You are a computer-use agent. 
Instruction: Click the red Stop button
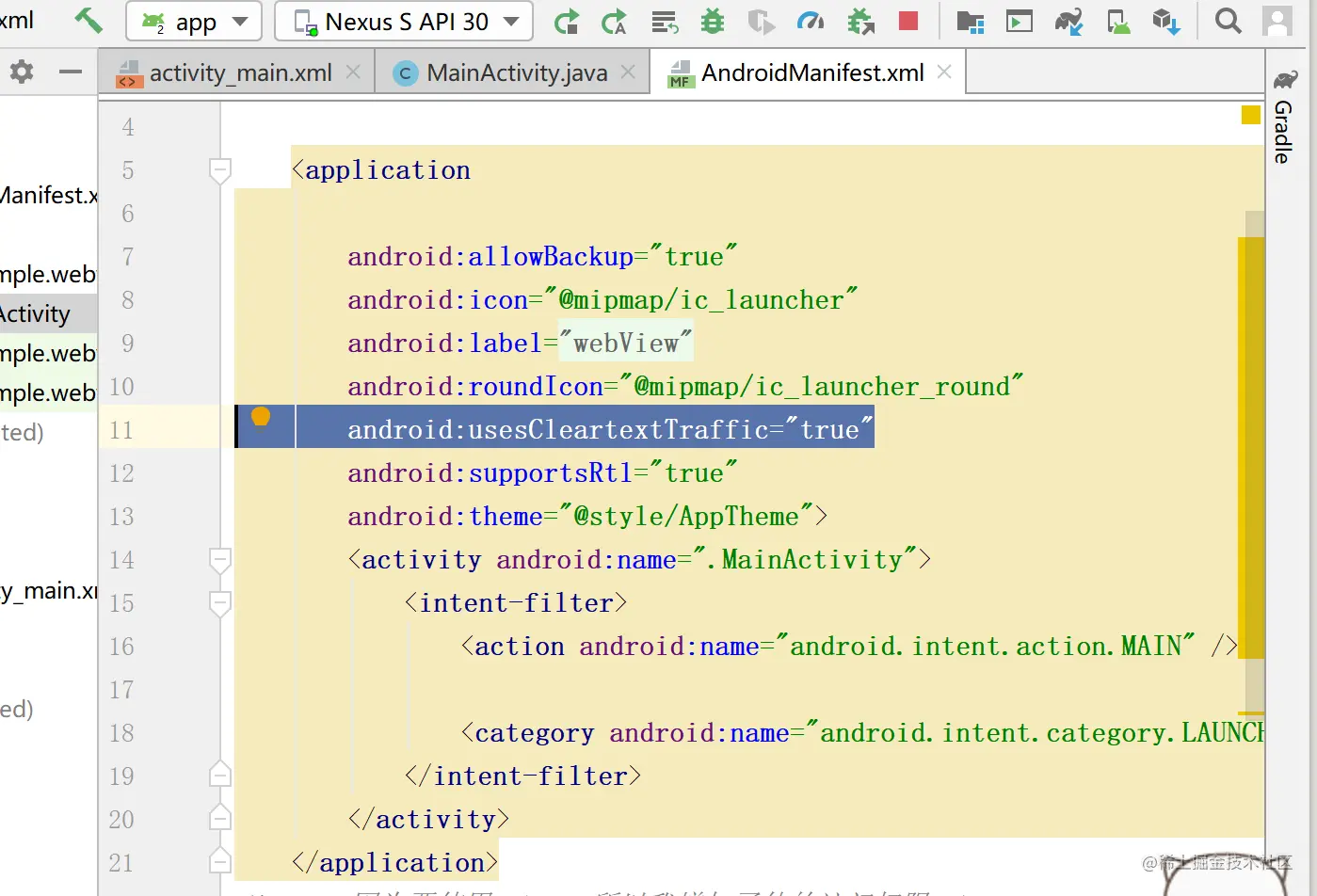coord(908,21)
